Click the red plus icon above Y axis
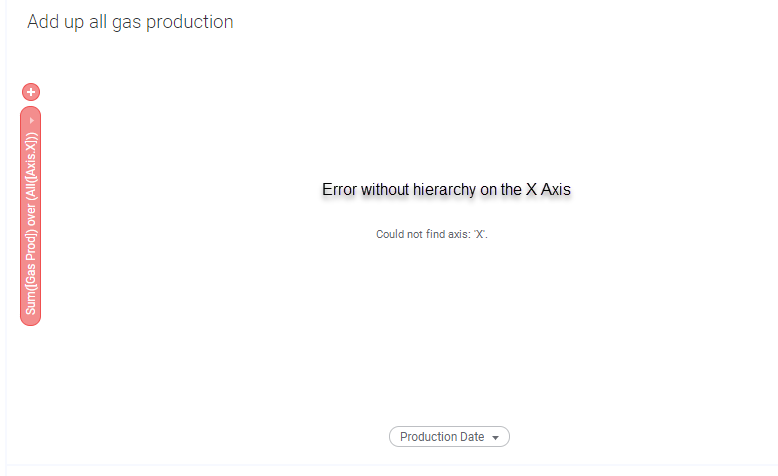778x476 pixels. pos(31,92)
